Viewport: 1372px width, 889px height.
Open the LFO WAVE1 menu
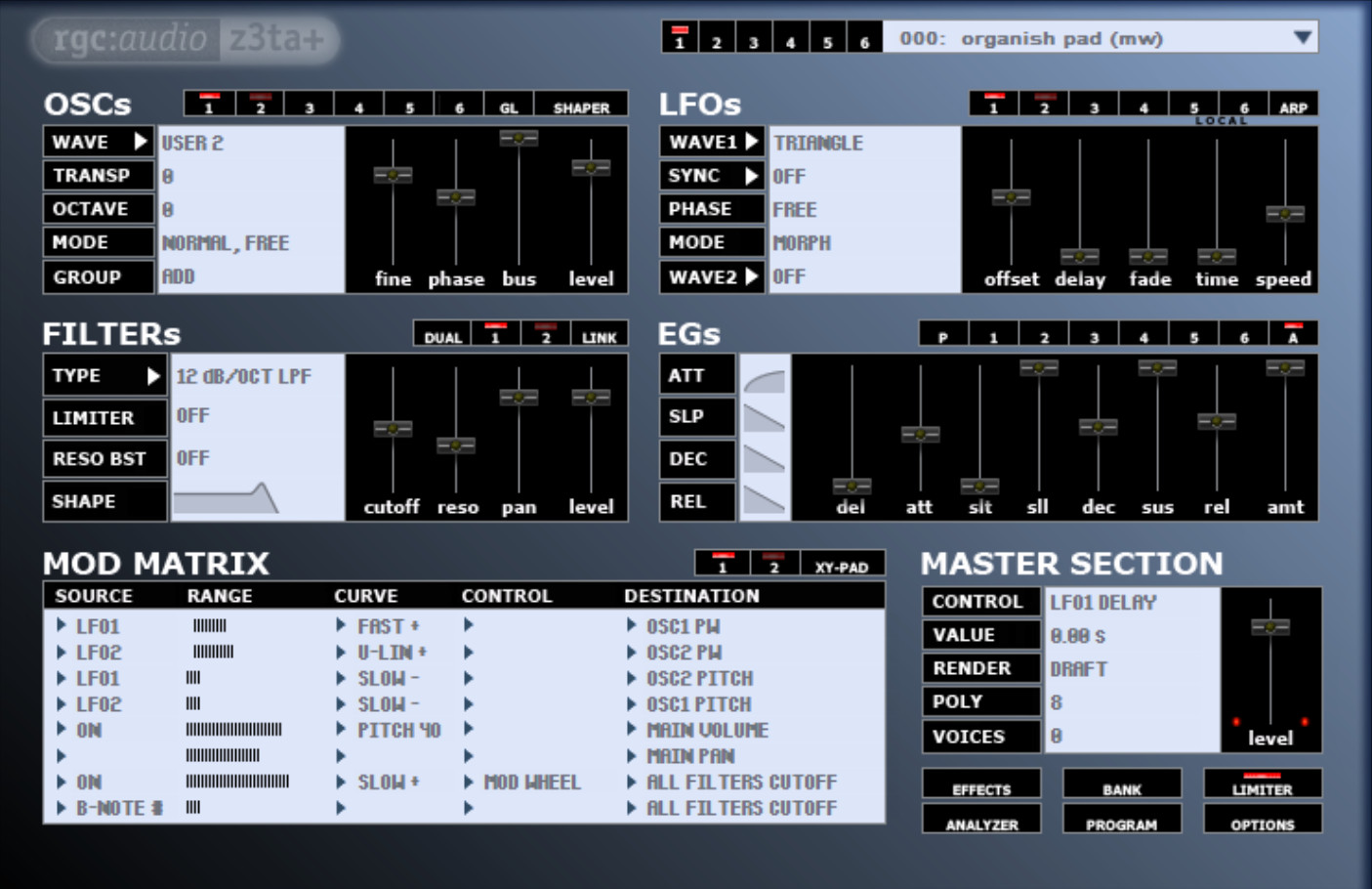(x=712, y=142)
